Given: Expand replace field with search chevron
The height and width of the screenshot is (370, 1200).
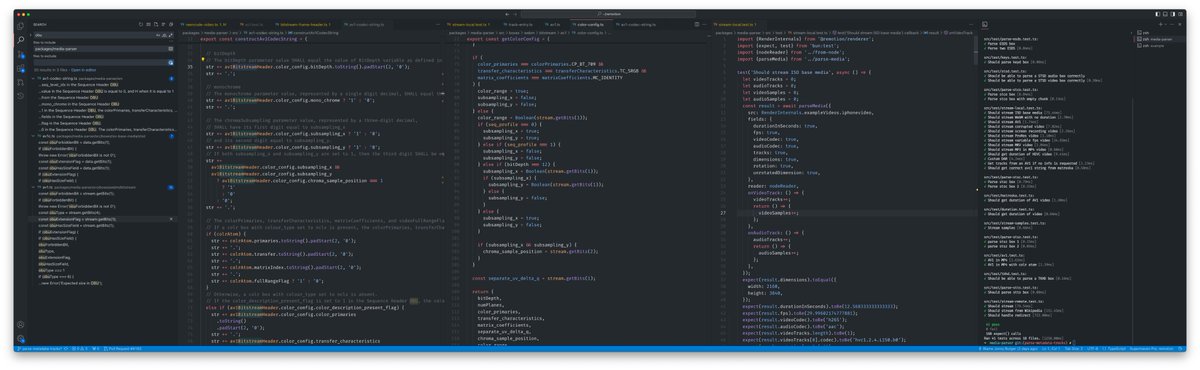Looking at the screenshot, I should click(x=30, y=35).
